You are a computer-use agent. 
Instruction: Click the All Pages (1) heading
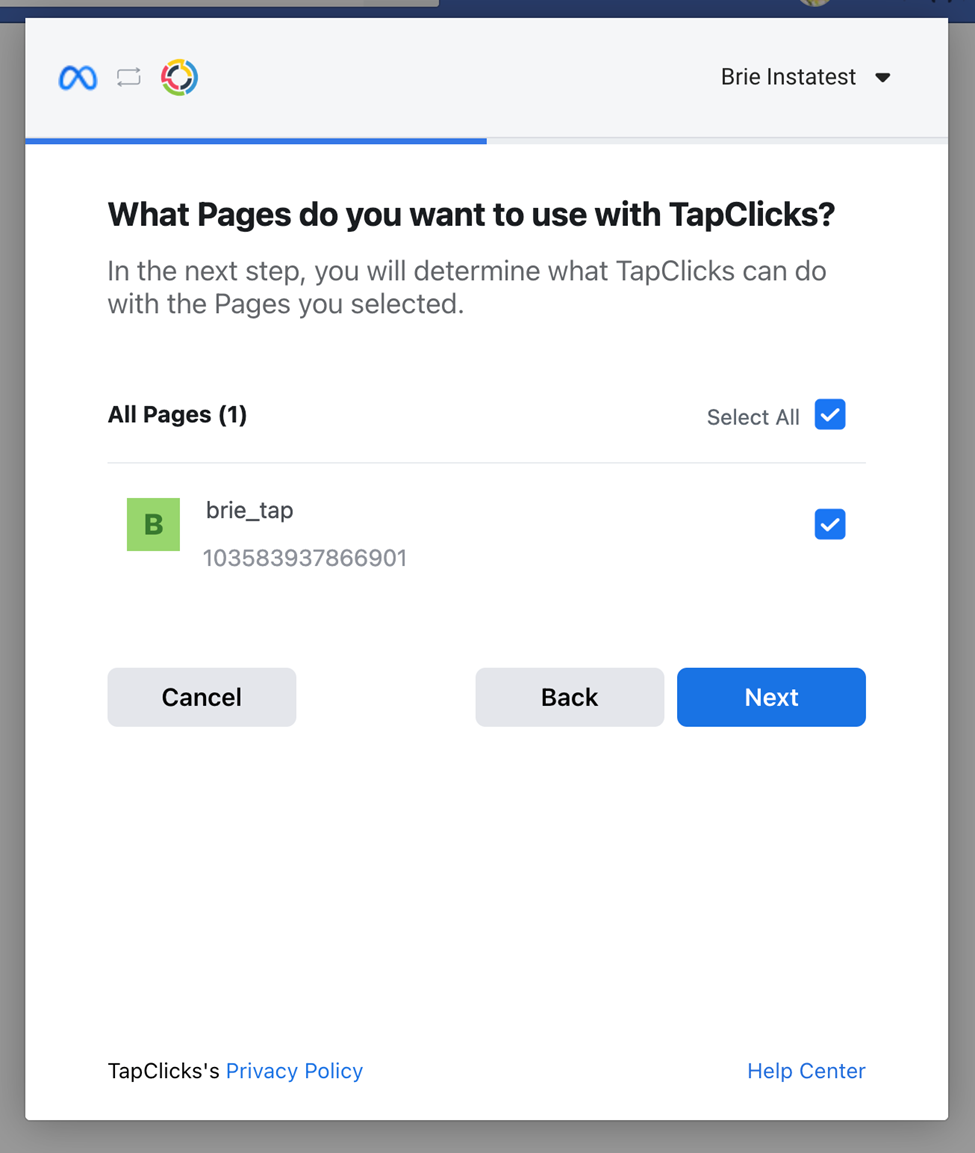177,415
